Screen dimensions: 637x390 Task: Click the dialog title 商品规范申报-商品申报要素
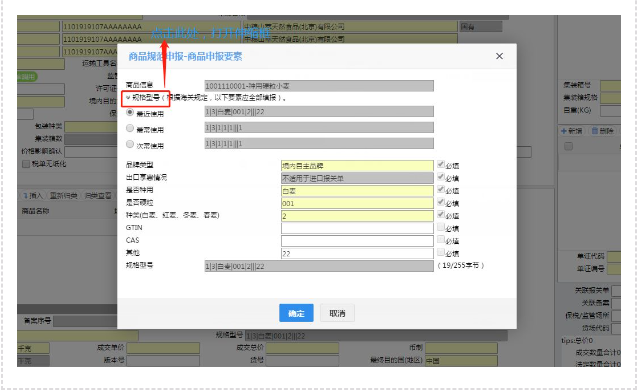185,56
